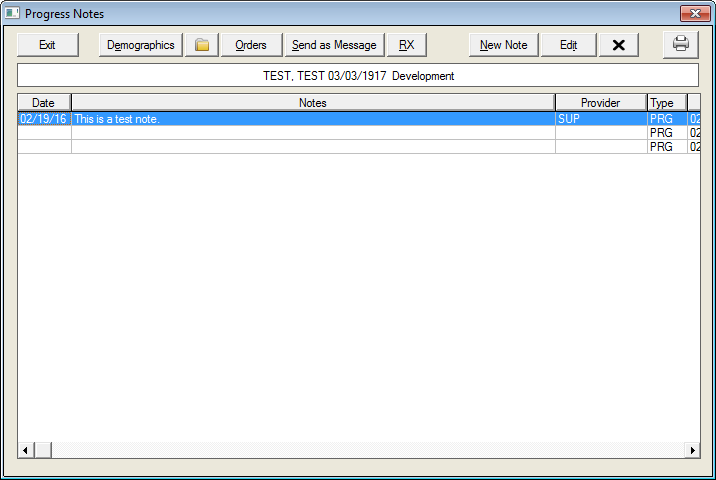Open the RX prescriptions button
The width and height of the screenshot is (716, 480).
click(x=406, y=45)
